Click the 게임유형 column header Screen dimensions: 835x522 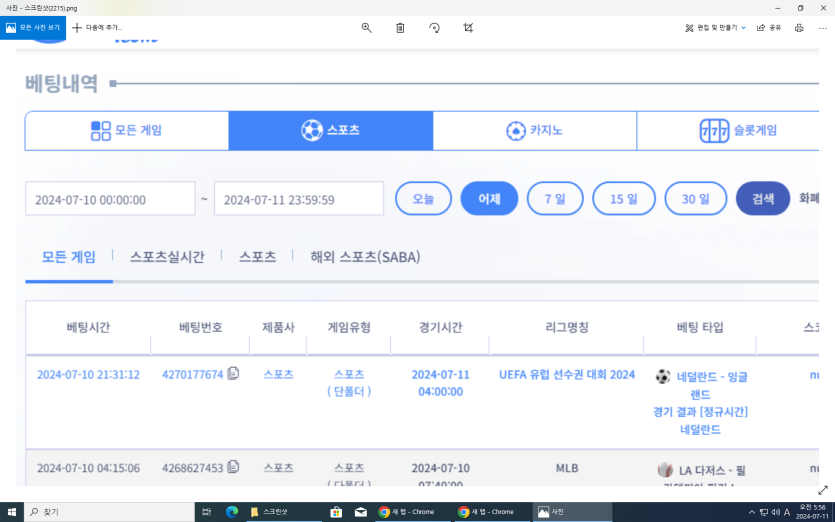[349, 327]
